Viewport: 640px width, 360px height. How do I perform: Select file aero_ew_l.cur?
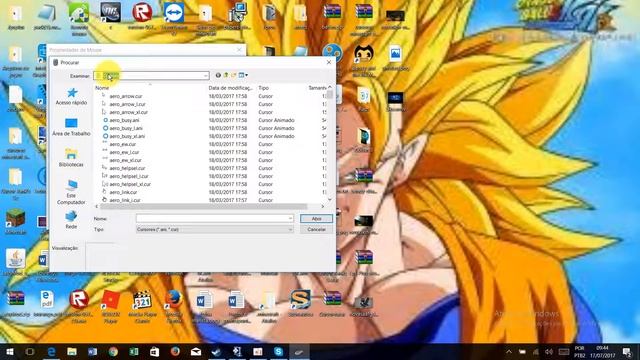pos(124,152)
